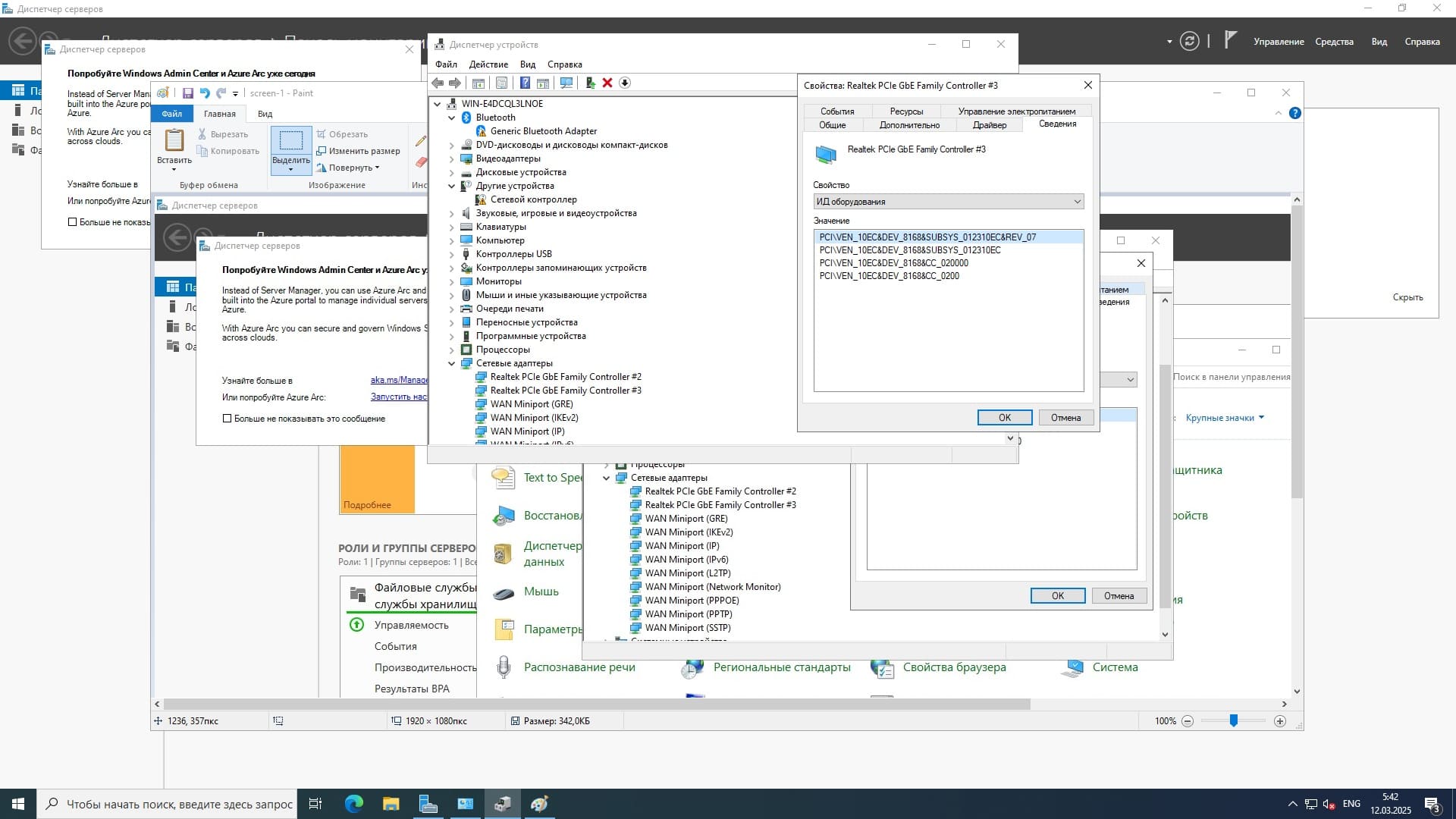The width and height of the screenshot is (1456, 819).
Task: Select Generic Bluetooth Adapter in device tree
Action: pos(543,131)
